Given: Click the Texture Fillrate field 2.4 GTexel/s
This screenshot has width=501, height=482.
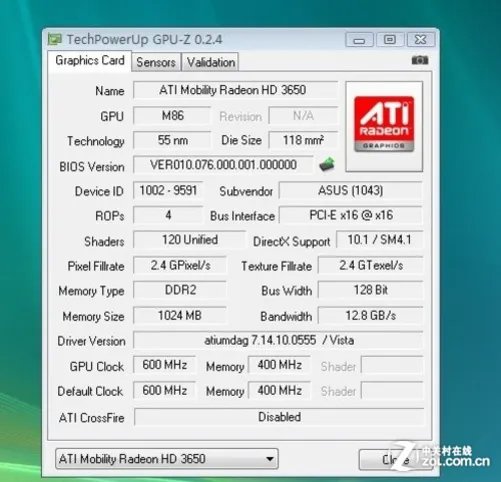Looking at the screenshot, I should tap(370, 265).
